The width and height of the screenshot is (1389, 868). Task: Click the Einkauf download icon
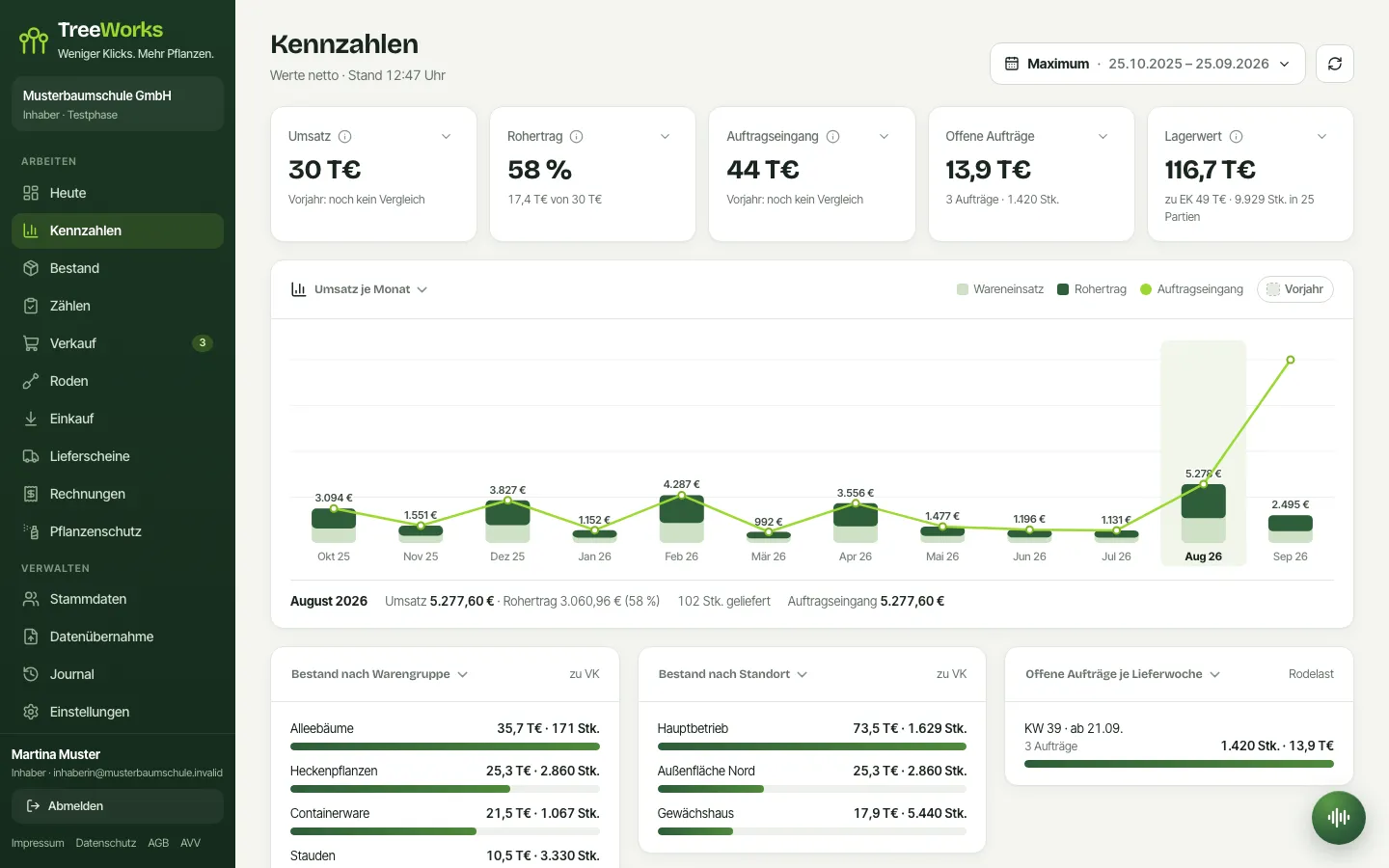pos(31,419)
